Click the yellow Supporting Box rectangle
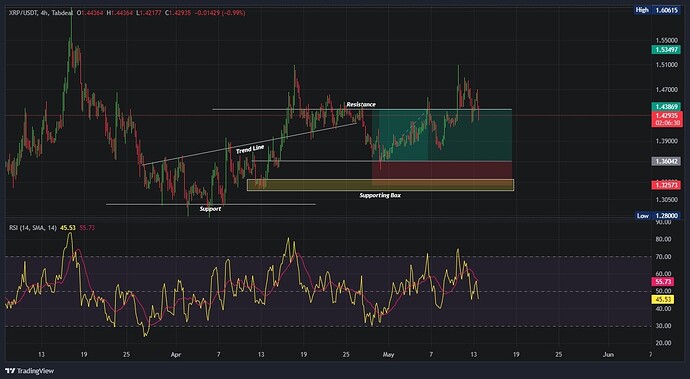The height and width of the screenshot is (379, 690). (x=380, y=185)
